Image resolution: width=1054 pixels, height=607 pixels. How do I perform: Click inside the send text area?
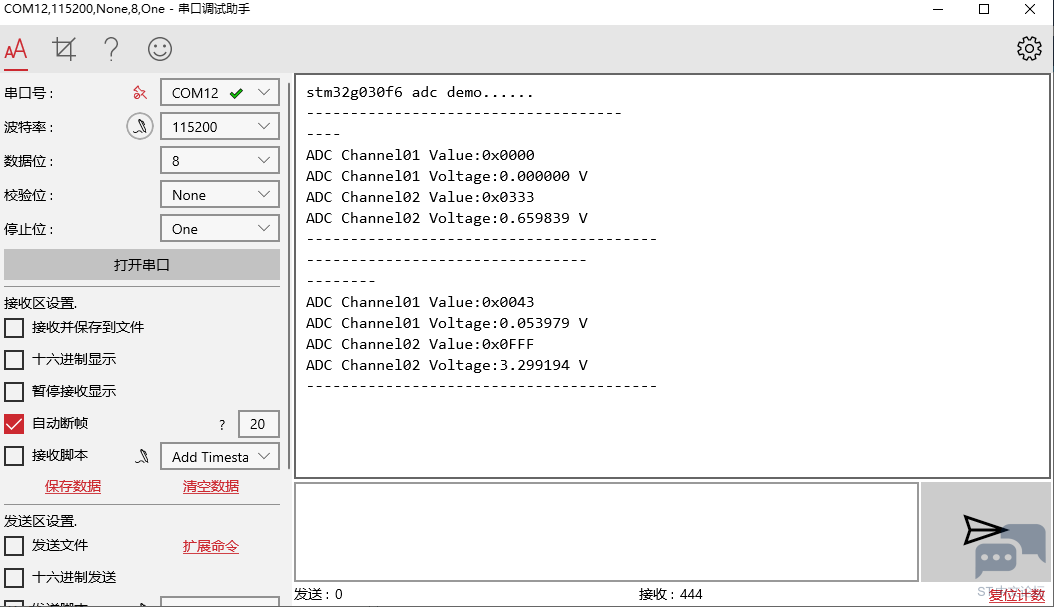[606, 532]
